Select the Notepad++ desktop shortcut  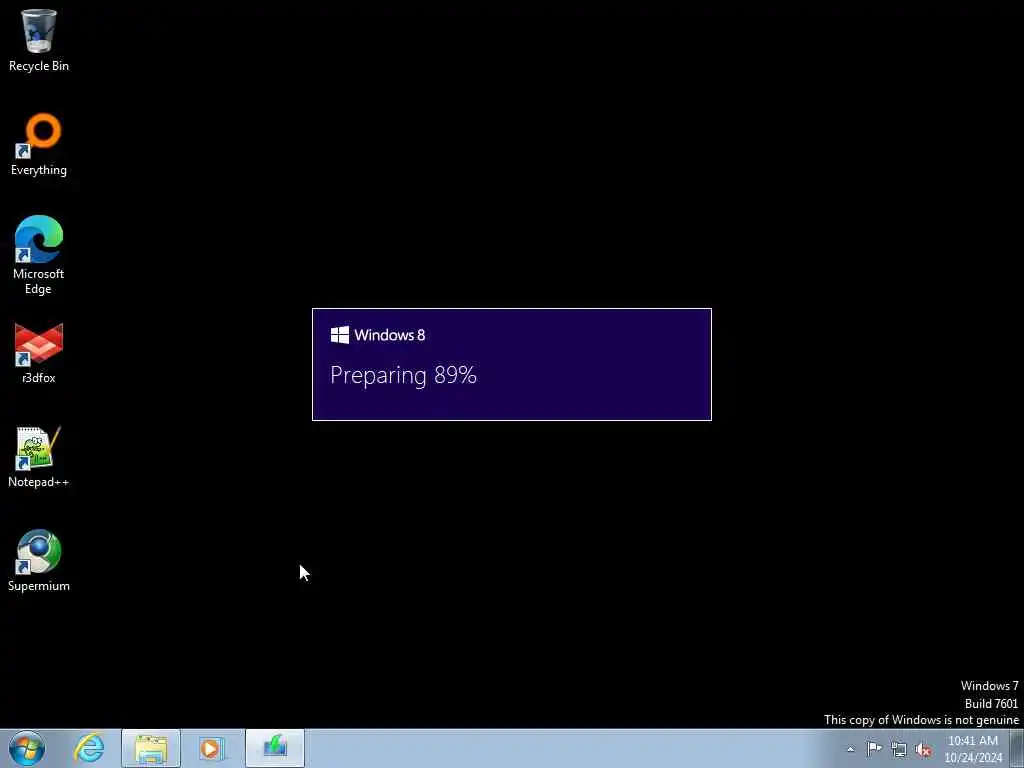39,457
